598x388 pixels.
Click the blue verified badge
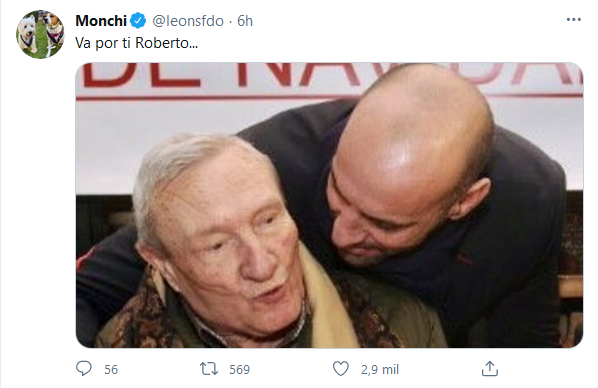tap(138, 21)
